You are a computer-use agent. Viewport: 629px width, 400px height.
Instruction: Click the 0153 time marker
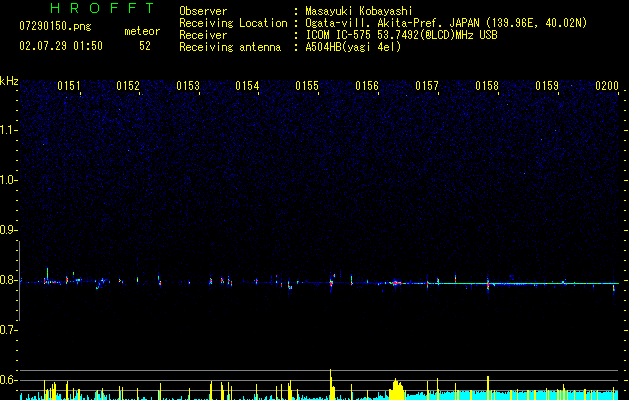click(188, 86)
